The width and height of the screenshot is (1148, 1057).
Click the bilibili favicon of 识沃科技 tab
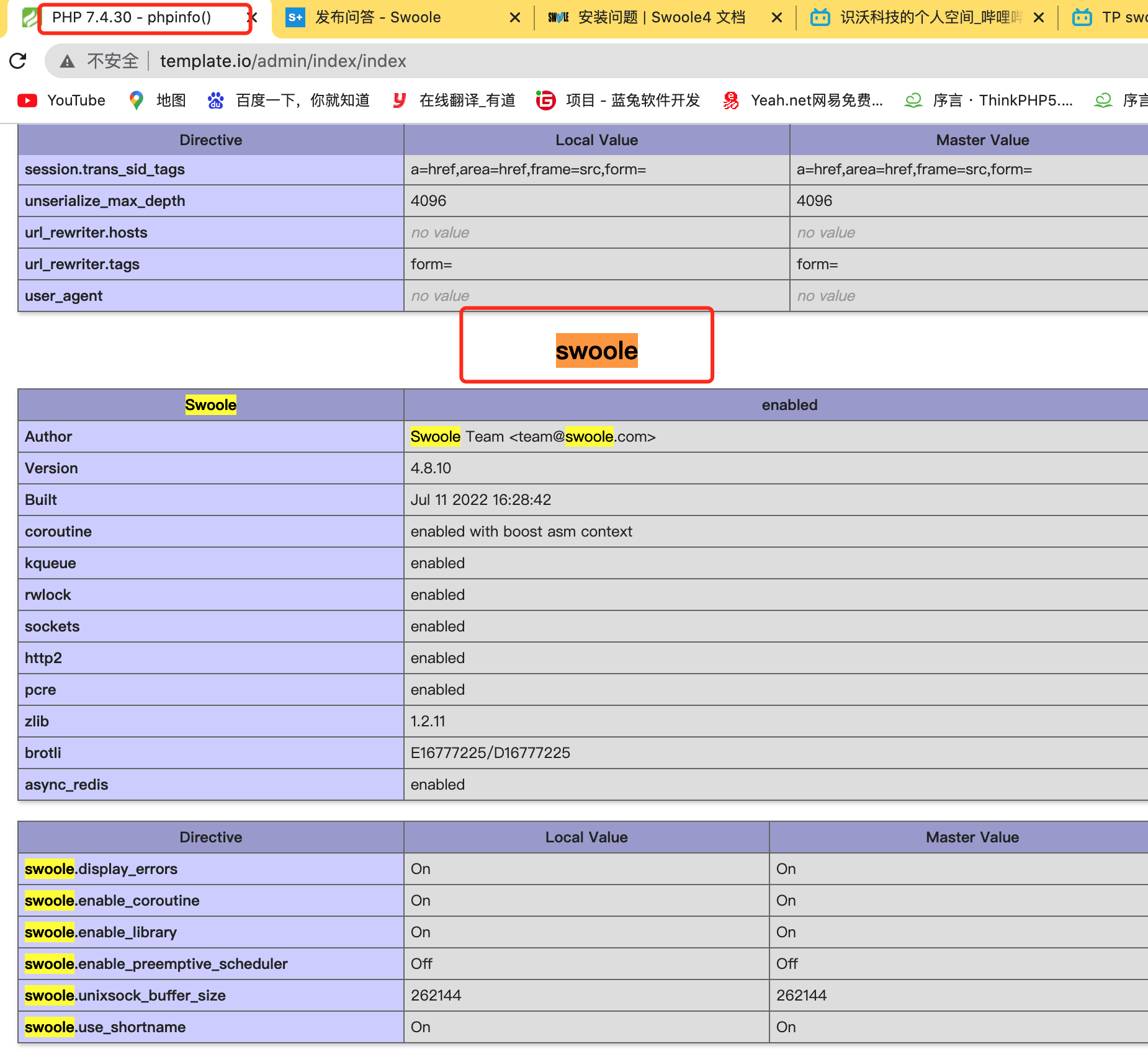click(x=820, y=17)
